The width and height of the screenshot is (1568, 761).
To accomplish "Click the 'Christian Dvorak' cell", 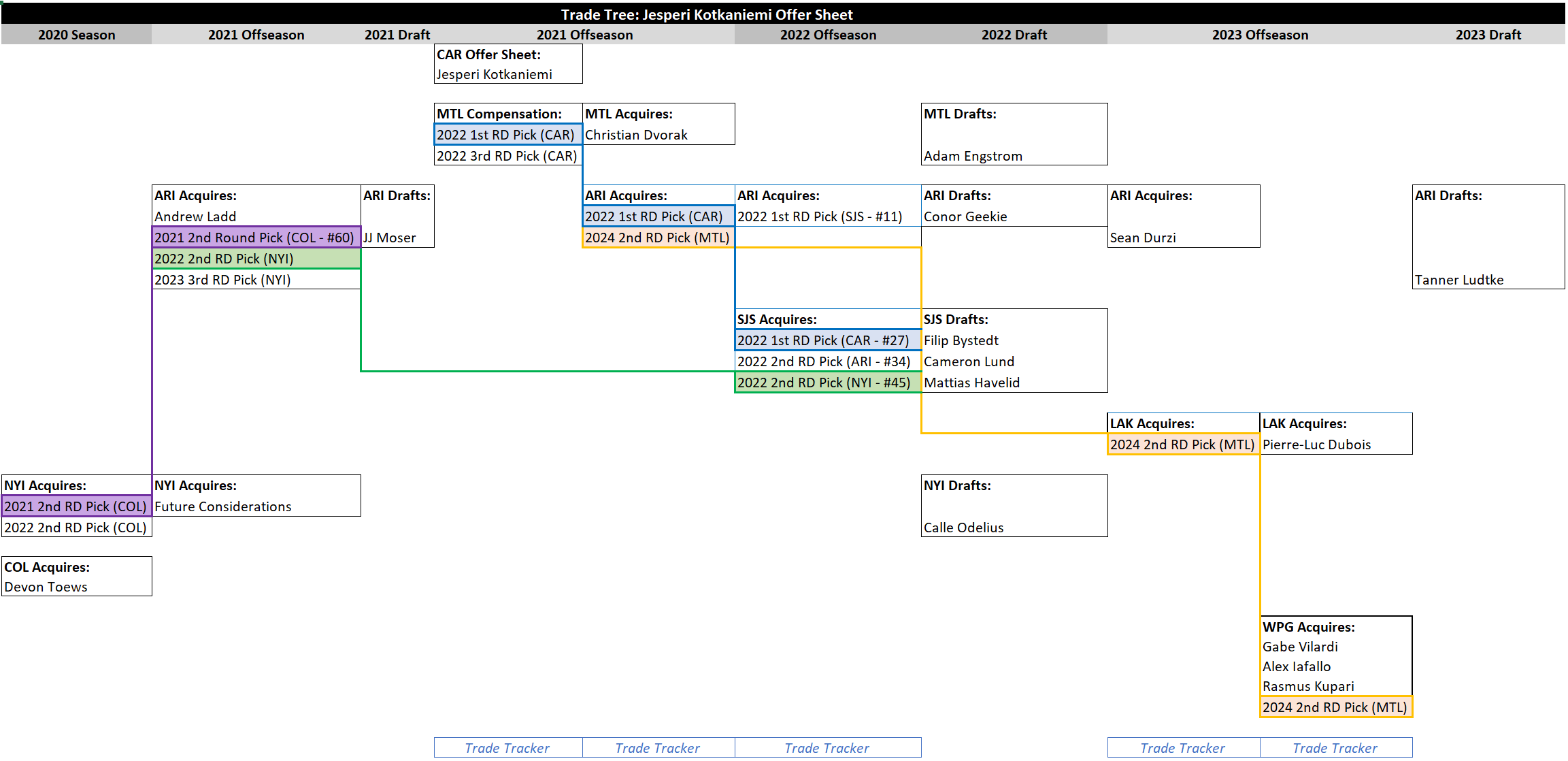I will pyautogui.click(x=658, y=135).
